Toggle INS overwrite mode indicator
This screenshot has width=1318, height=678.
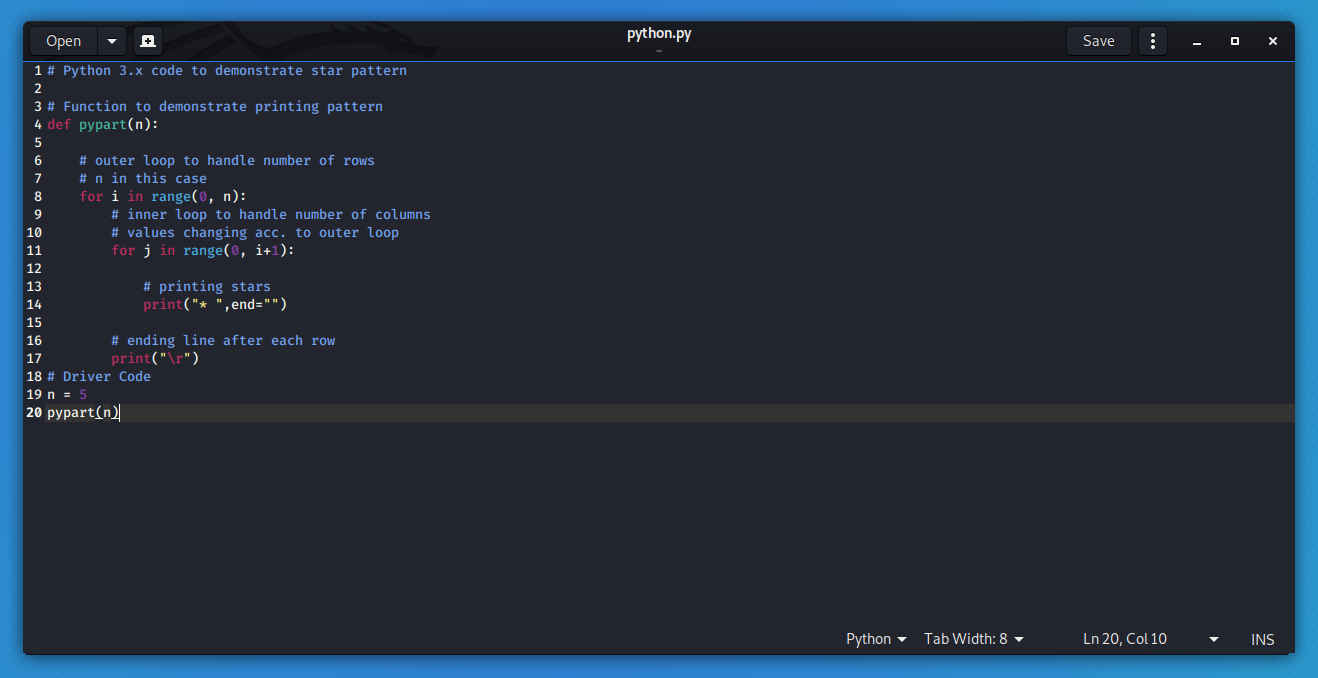point(1262,639)
